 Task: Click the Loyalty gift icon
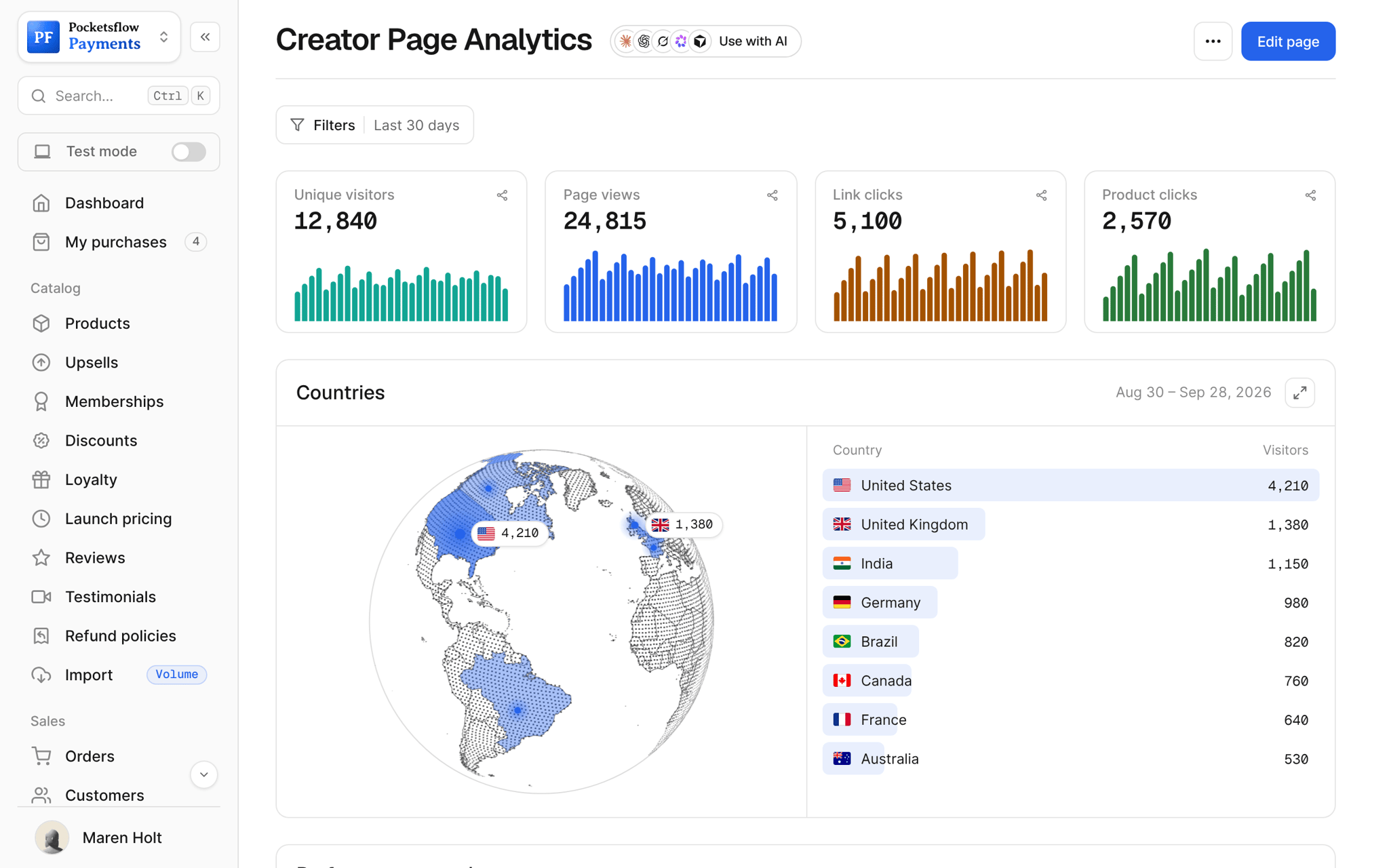coord(41,479)
